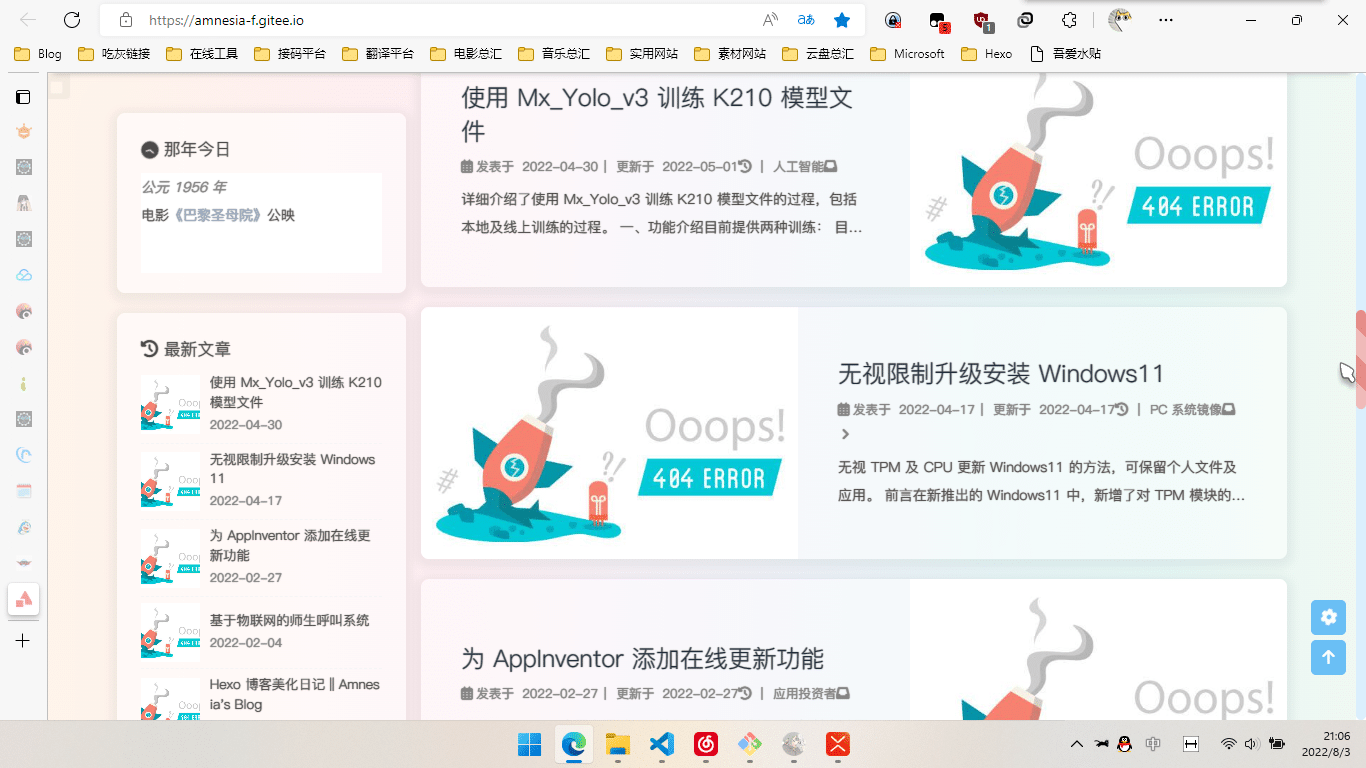This screenshot has height=768, width=1366.
Task: Click the browser Extensions puzzle icon
Action: click(x=1069, y=20)
